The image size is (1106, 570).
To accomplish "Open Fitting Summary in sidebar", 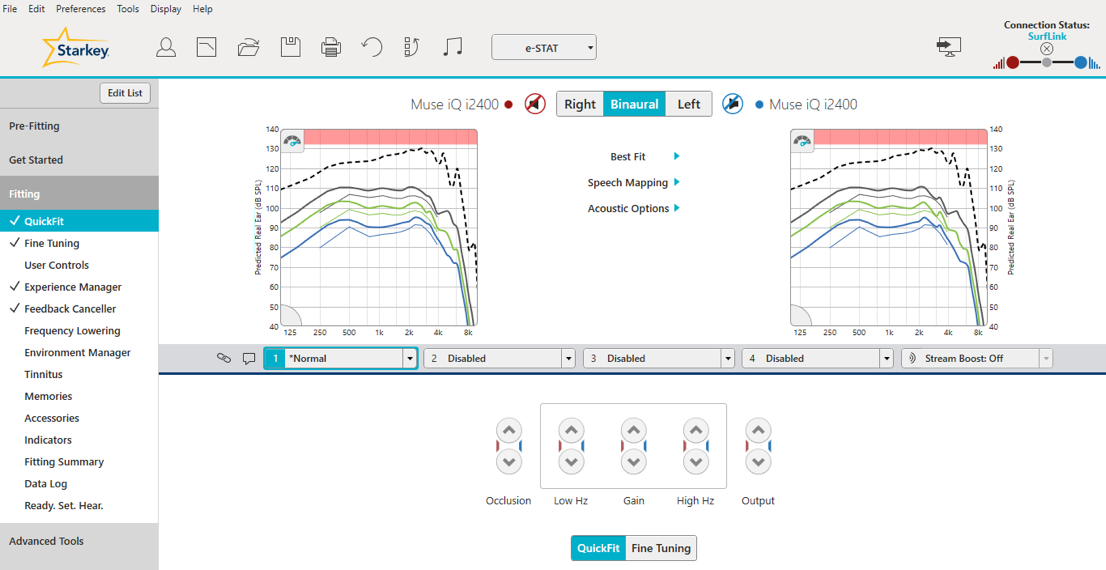I will tap(79, 462).
